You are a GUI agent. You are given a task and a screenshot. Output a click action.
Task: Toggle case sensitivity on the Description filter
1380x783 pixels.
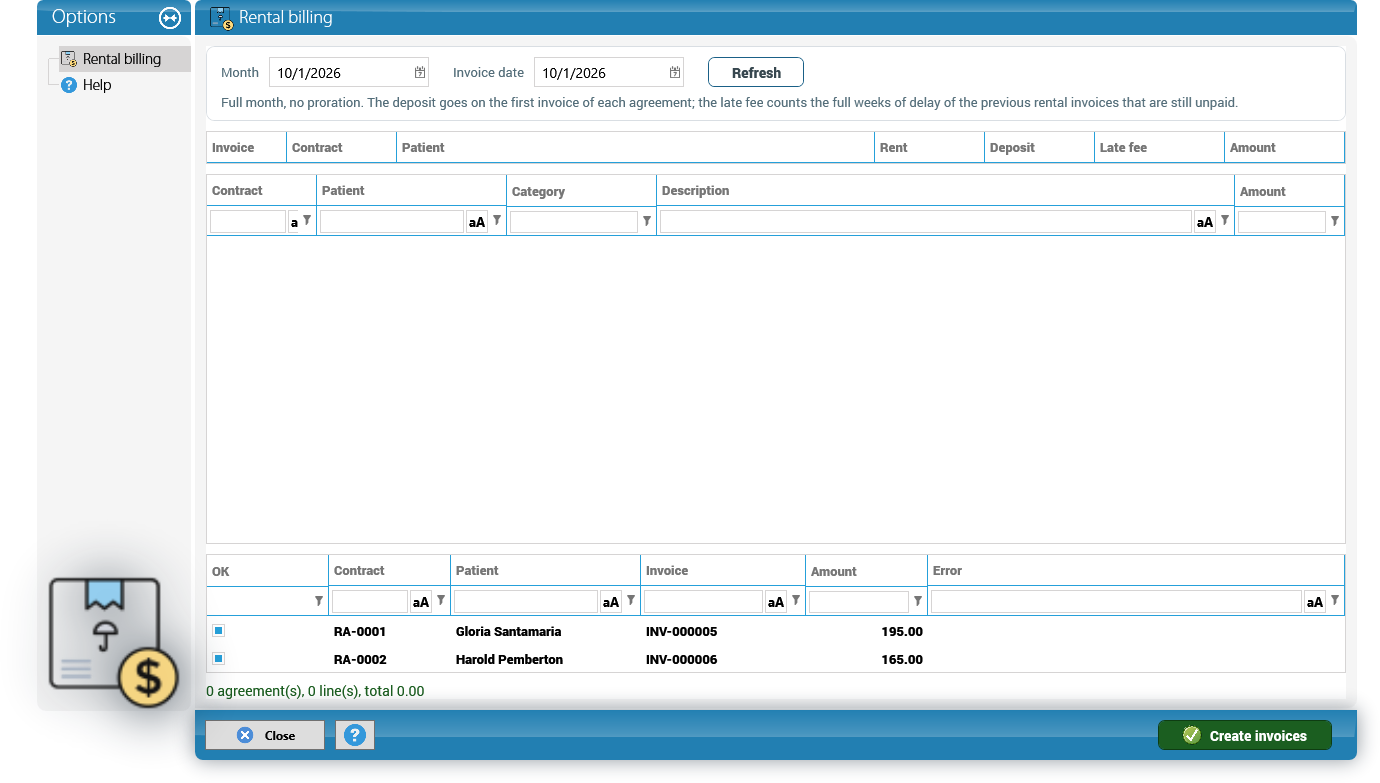click(x=1205, y=222)
